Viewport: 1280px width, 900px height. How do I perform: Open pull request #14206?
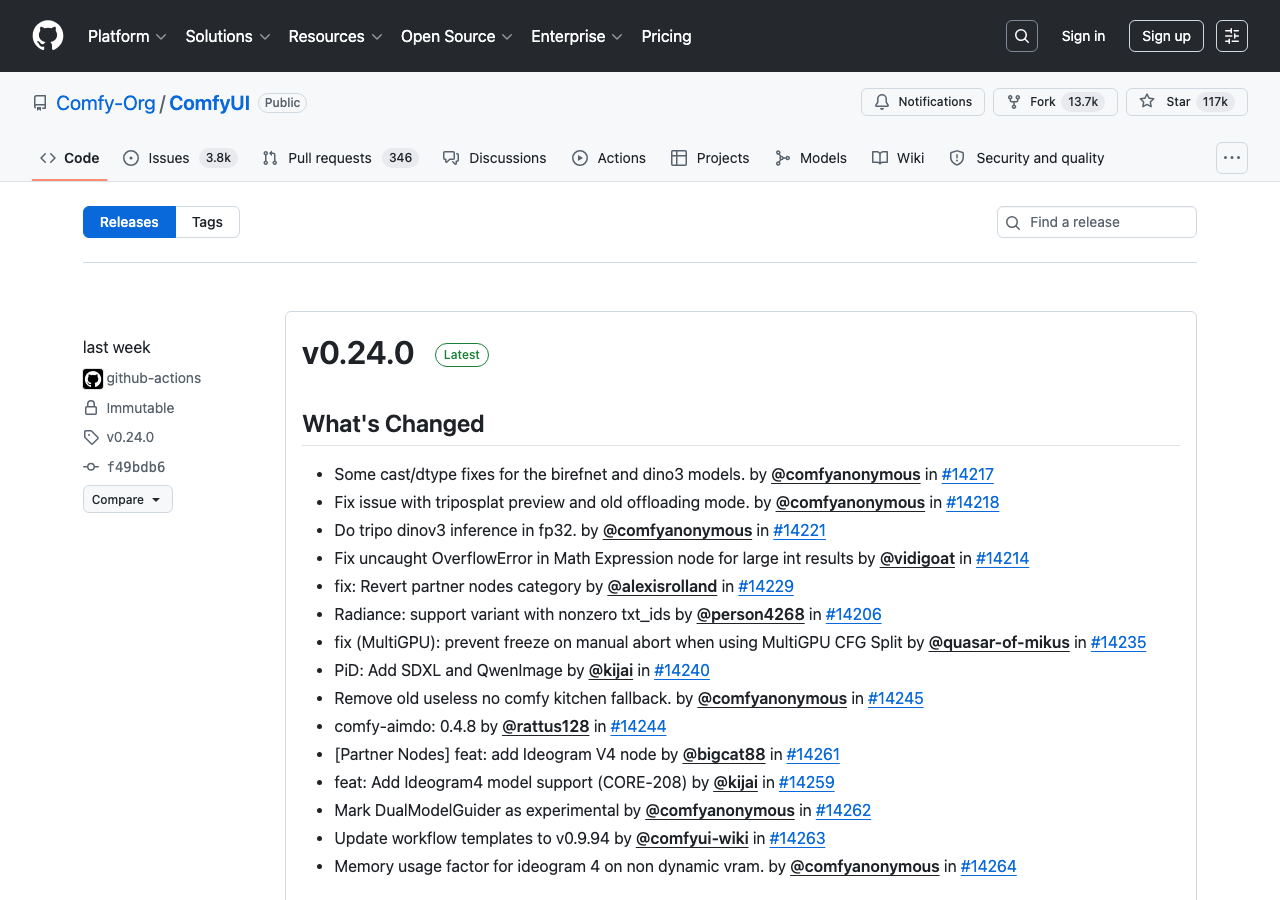(x=854, y=614)
